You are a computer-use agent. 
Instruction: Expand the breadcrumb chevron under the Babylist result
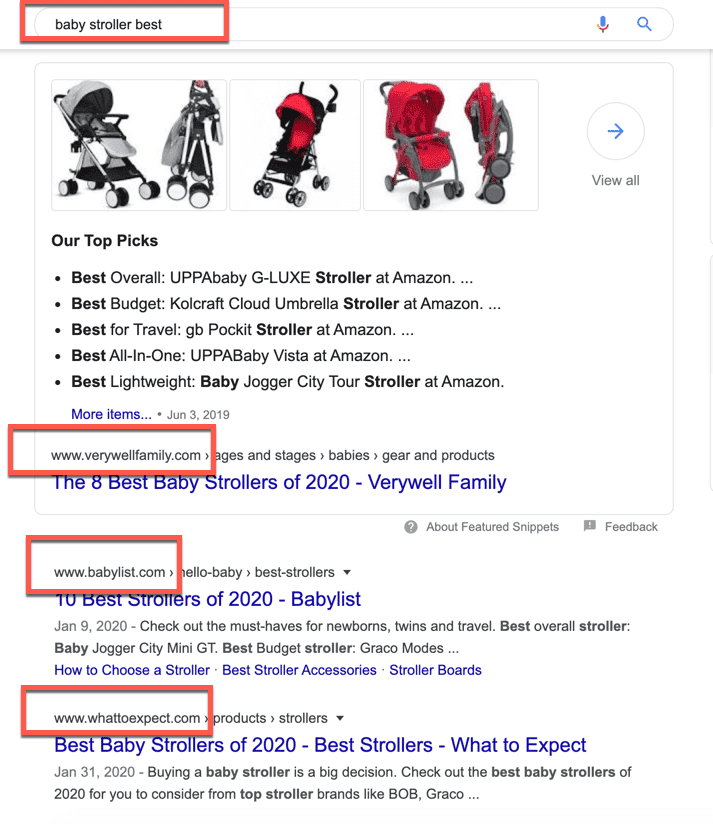coord(347,572)
